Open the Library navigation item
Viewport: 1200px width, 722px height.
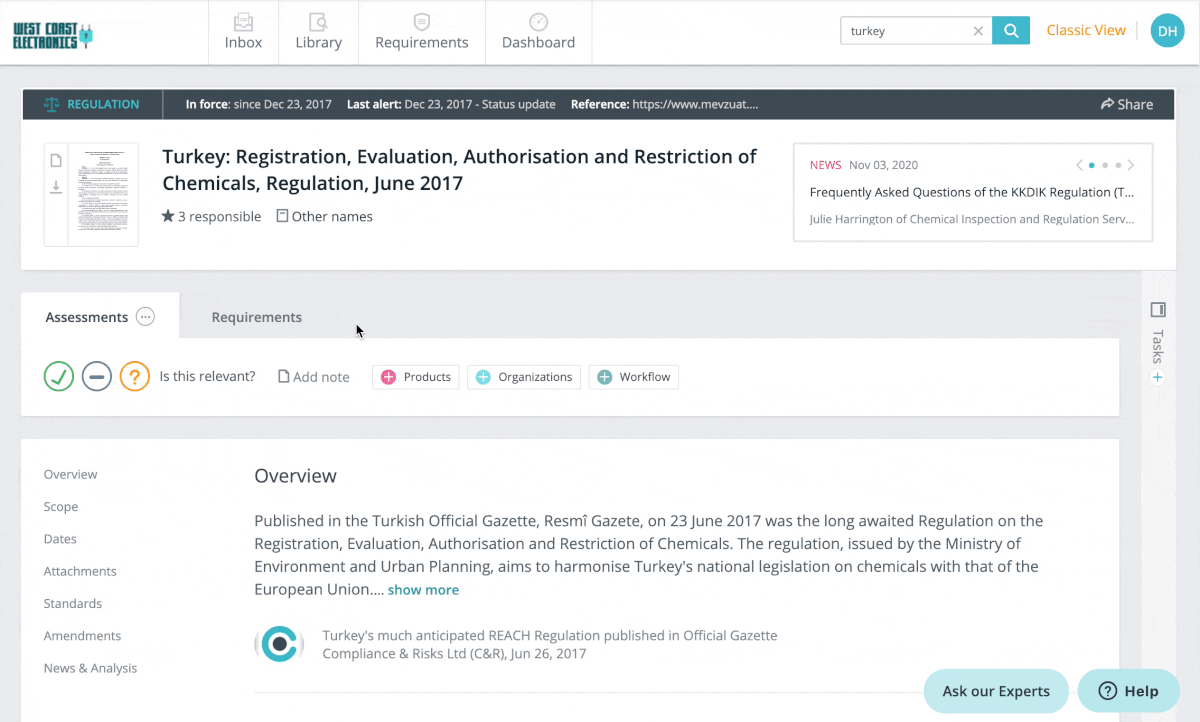(318, 32)
